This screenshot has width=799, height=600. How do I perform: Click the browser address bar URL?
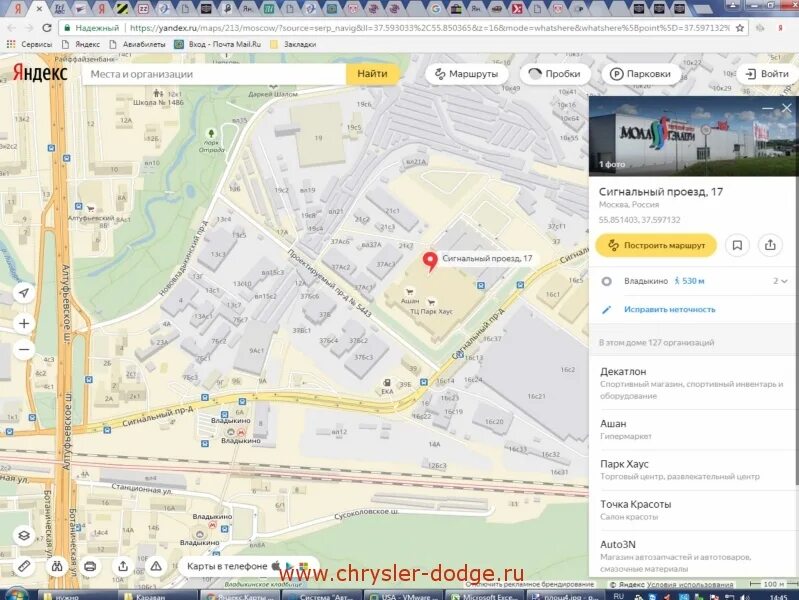tap(428, 28)
